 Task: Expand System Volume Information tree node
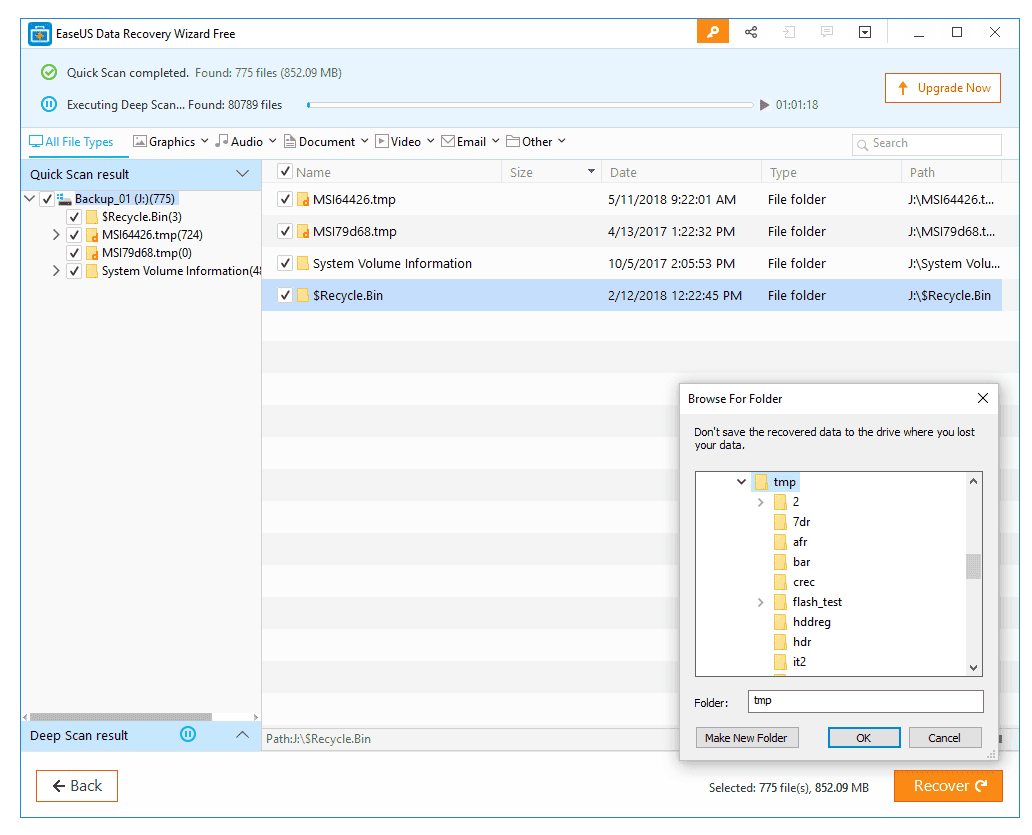(x=56, y=271)
